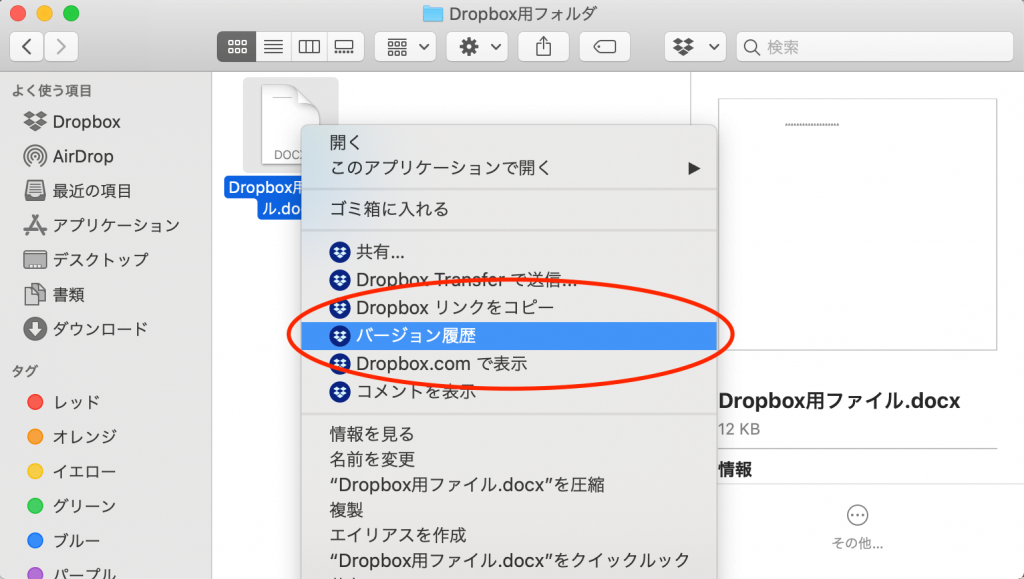This screenshot has width=1024, height=579.
Task: Select バージョン履歴 in the context menu
Action: pyautogui.click(x=509, y=336)
